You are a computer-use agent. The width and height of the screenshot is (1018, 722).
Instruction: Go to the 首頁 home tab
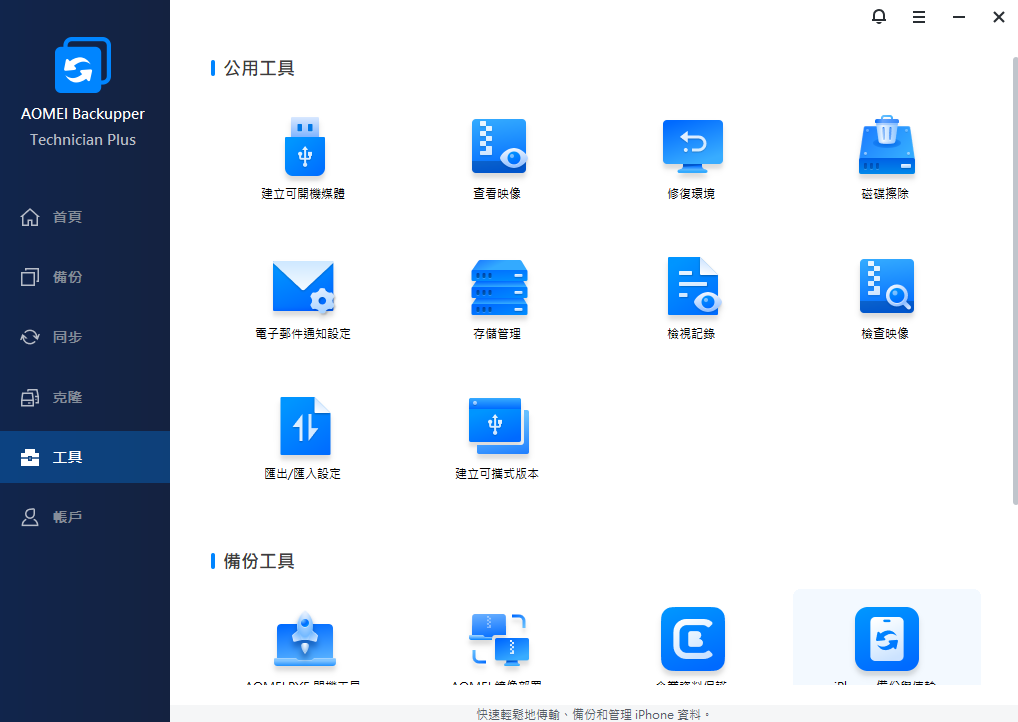point(84,217)
